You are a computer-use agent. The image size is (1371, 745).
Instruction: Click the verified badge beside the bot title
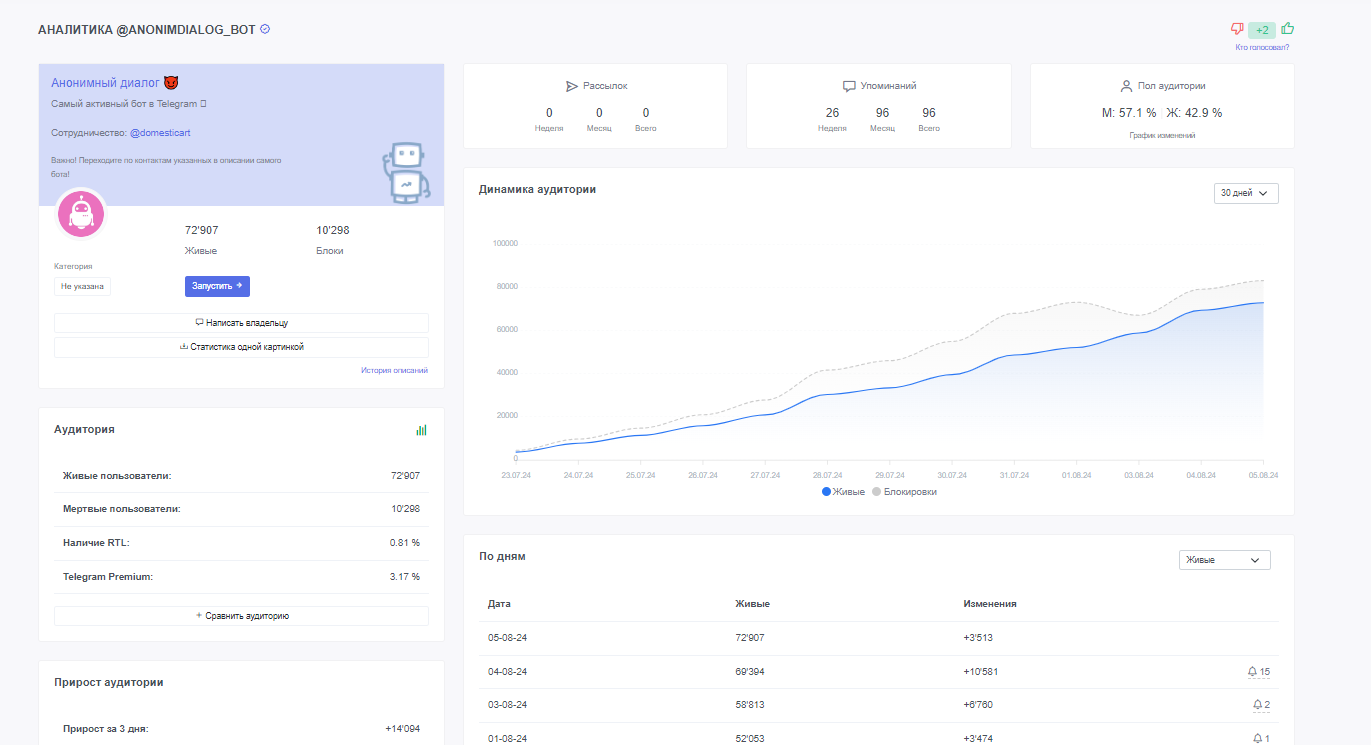click(x=265, y=29)
